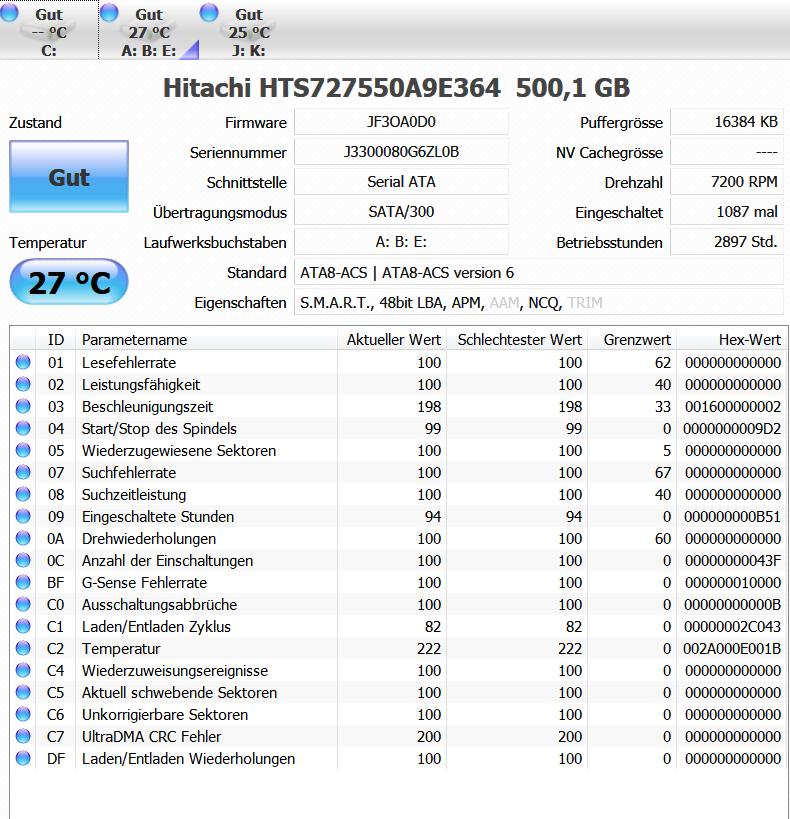Click the Drehzahl value 7200 RPM
Screen dimensions: 790x819
tap(727, 182)
